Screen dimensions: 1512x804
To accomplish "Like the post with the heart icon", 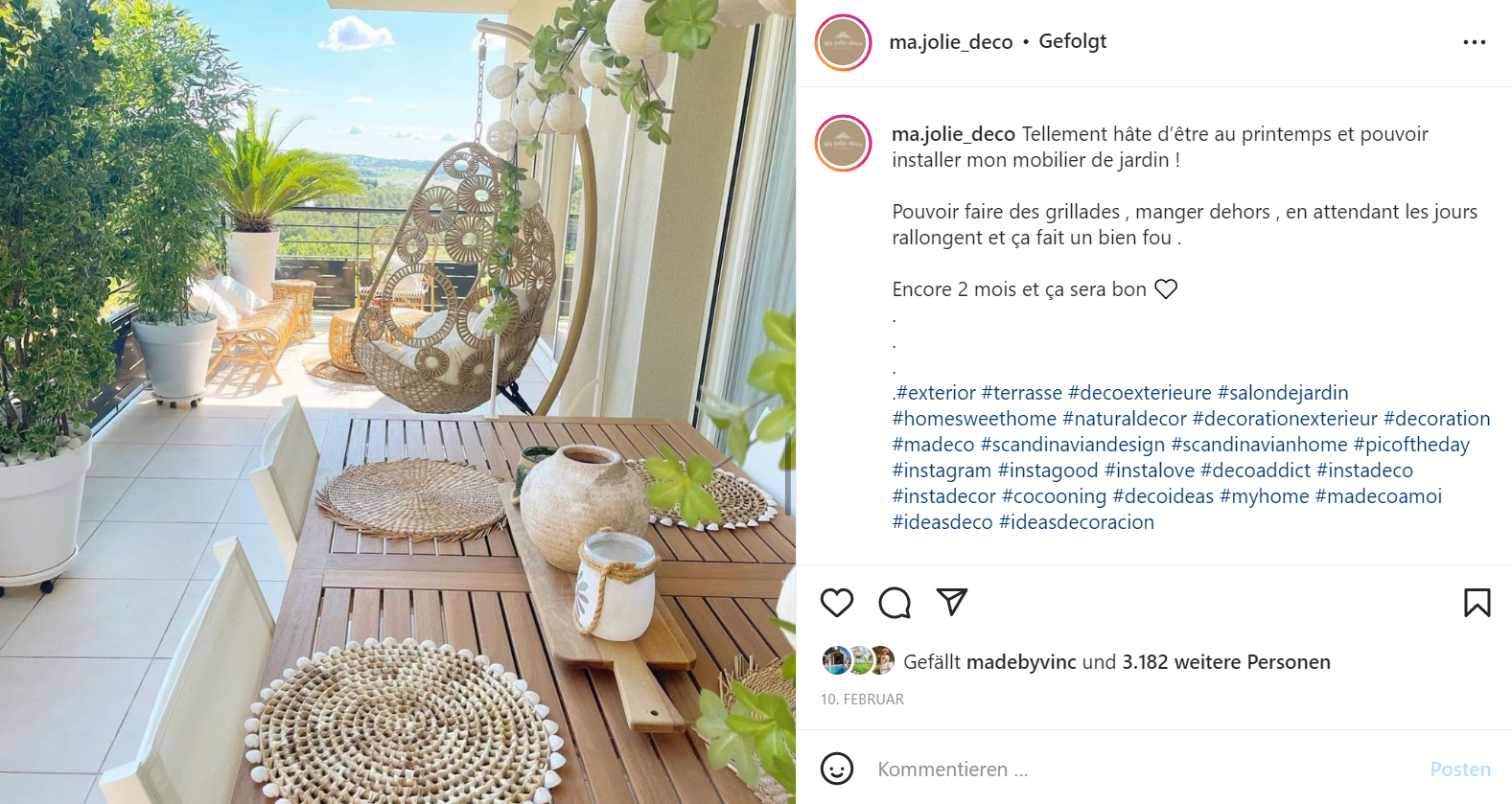I will (x=837, y=603).
